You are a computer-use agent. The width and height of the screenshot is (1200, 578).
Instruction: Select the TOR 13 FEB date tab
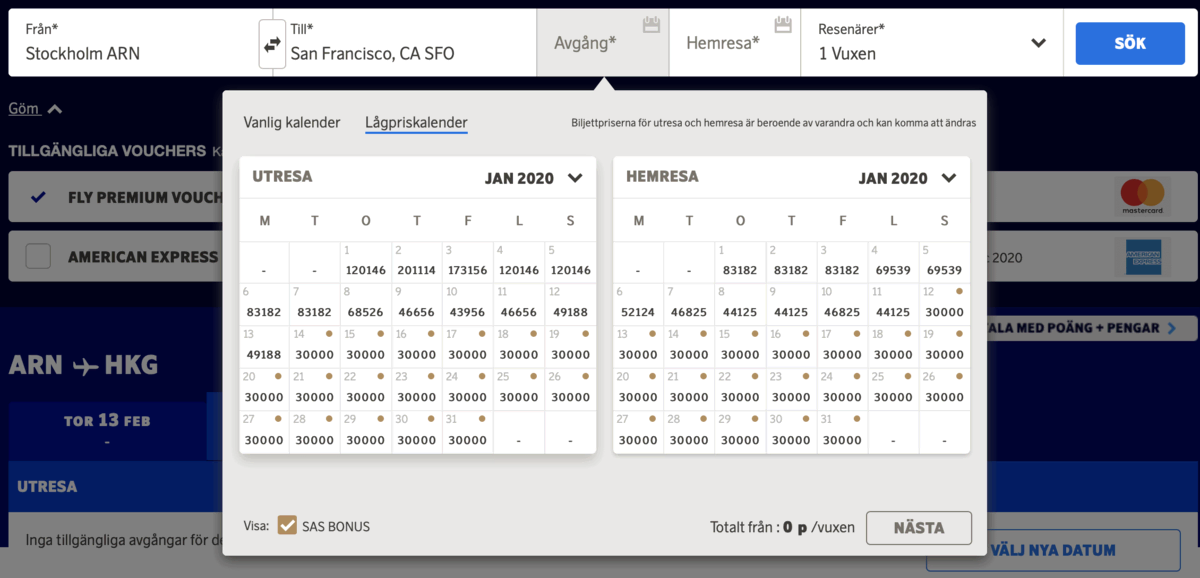[x=107, y=430]
